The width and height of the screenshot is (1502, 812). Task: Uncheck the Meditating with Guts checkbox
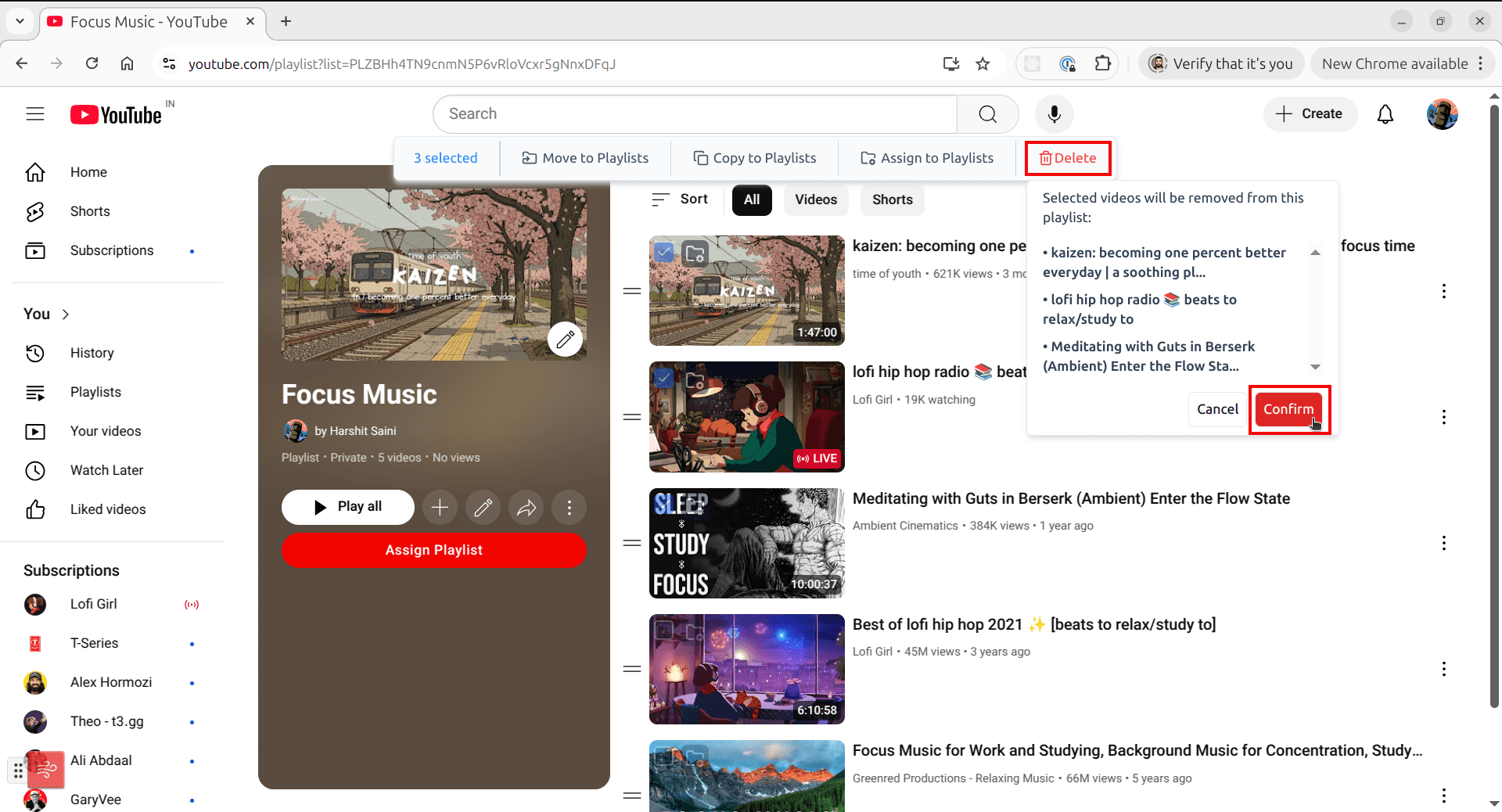coord(663,505)
